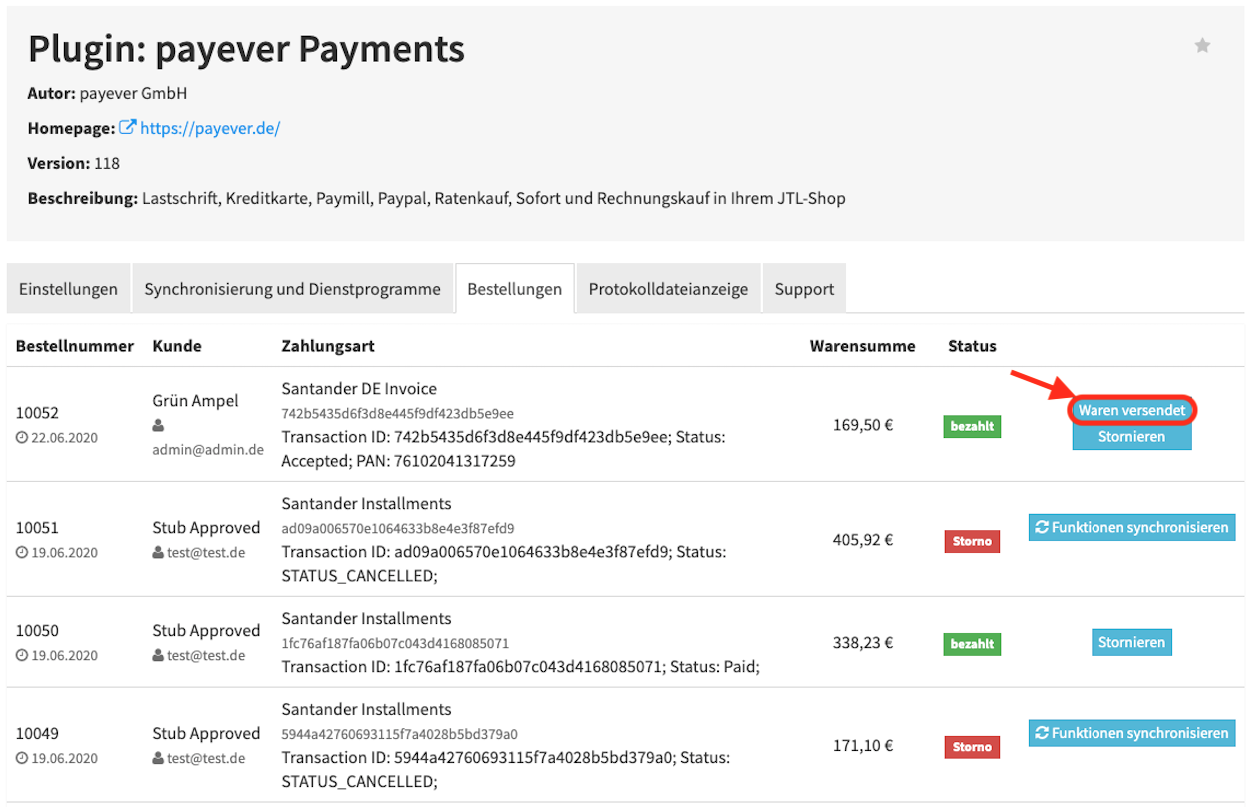Click clock icon next to 22.06.2020
The image size is (1253, 807).
[x=22, y=438]
